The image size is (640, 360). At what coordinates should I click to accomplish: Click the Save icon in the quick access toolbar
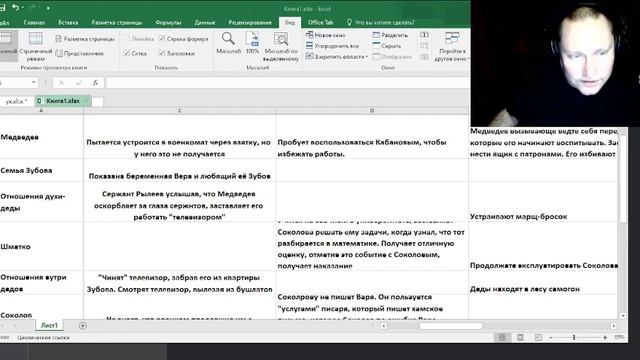tap(2, 7)
